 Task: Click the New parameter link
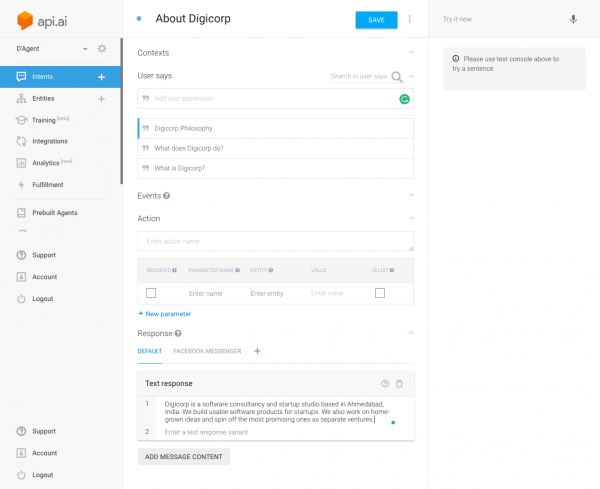point(165,314)
